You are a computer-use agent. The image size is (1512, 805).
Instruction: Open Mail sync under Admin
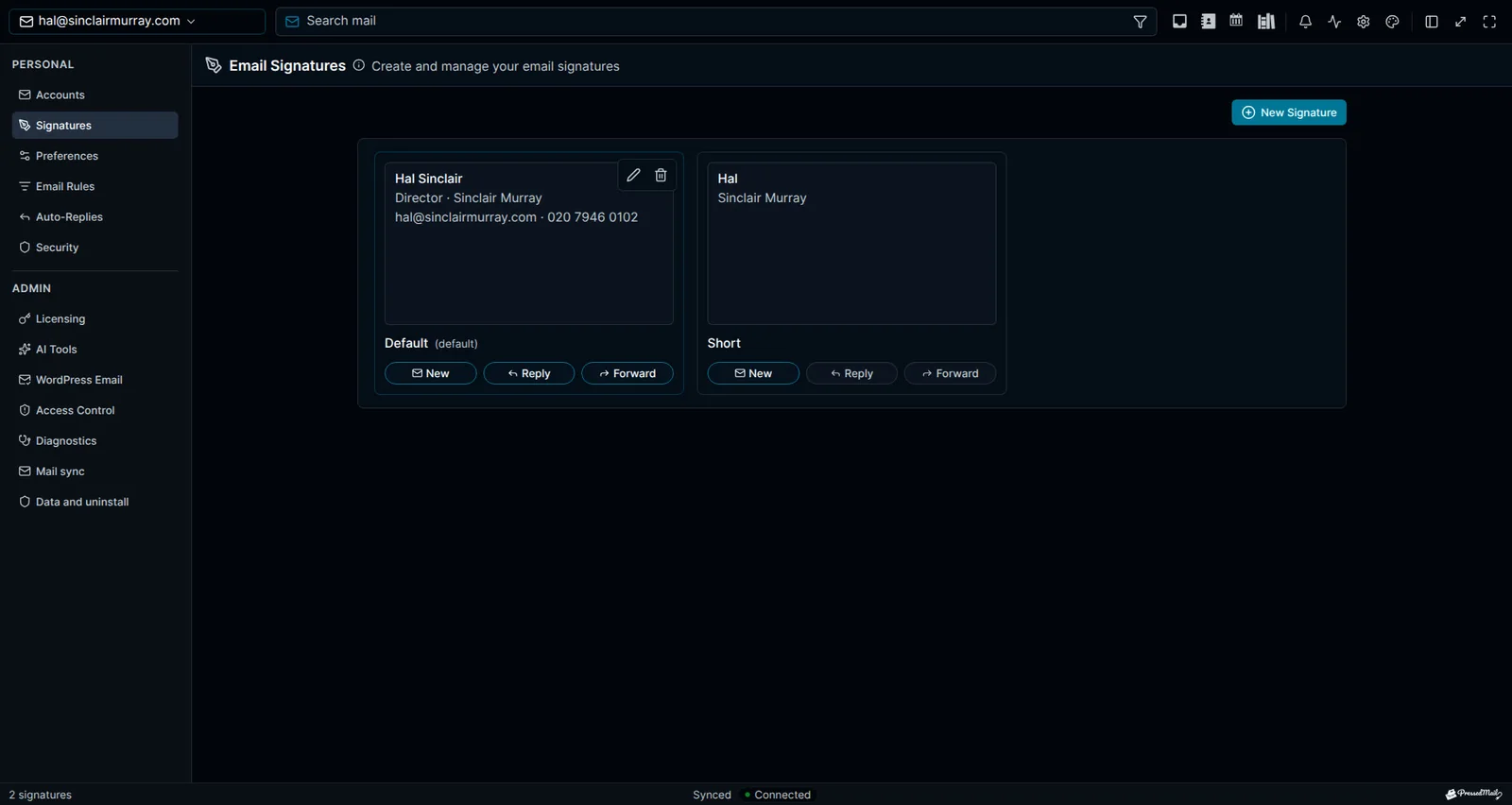[94, 471]
